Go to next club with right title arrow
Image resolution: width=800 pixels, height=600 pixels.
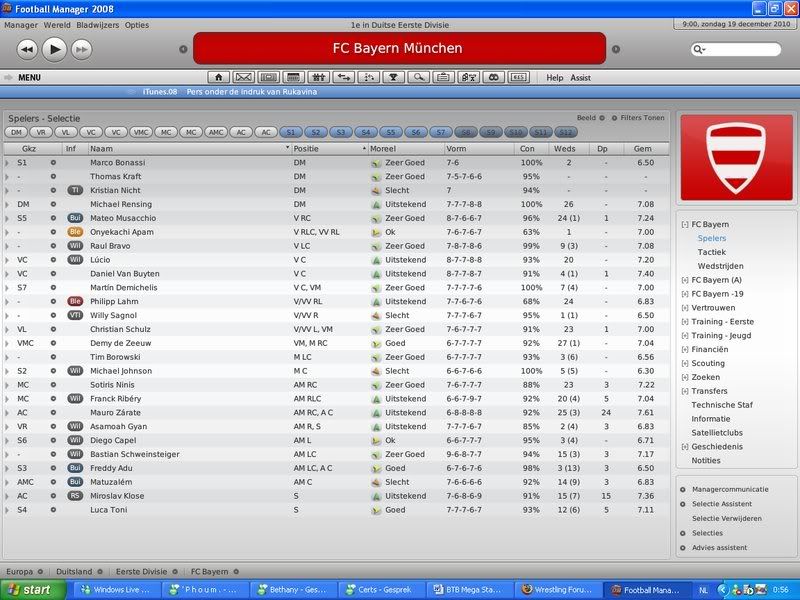pyautogui.click(x=616, y=49)
